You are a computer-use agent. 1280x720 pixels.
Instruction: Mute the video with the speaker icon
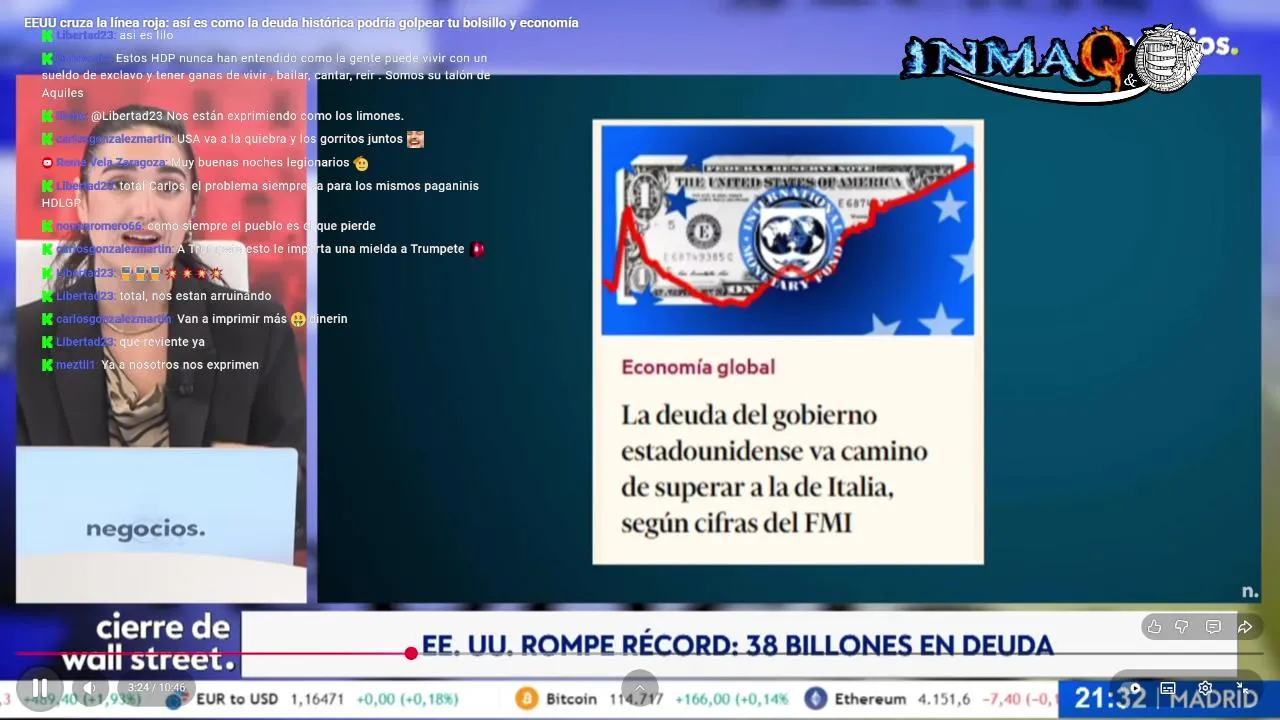tap(89, 687)
